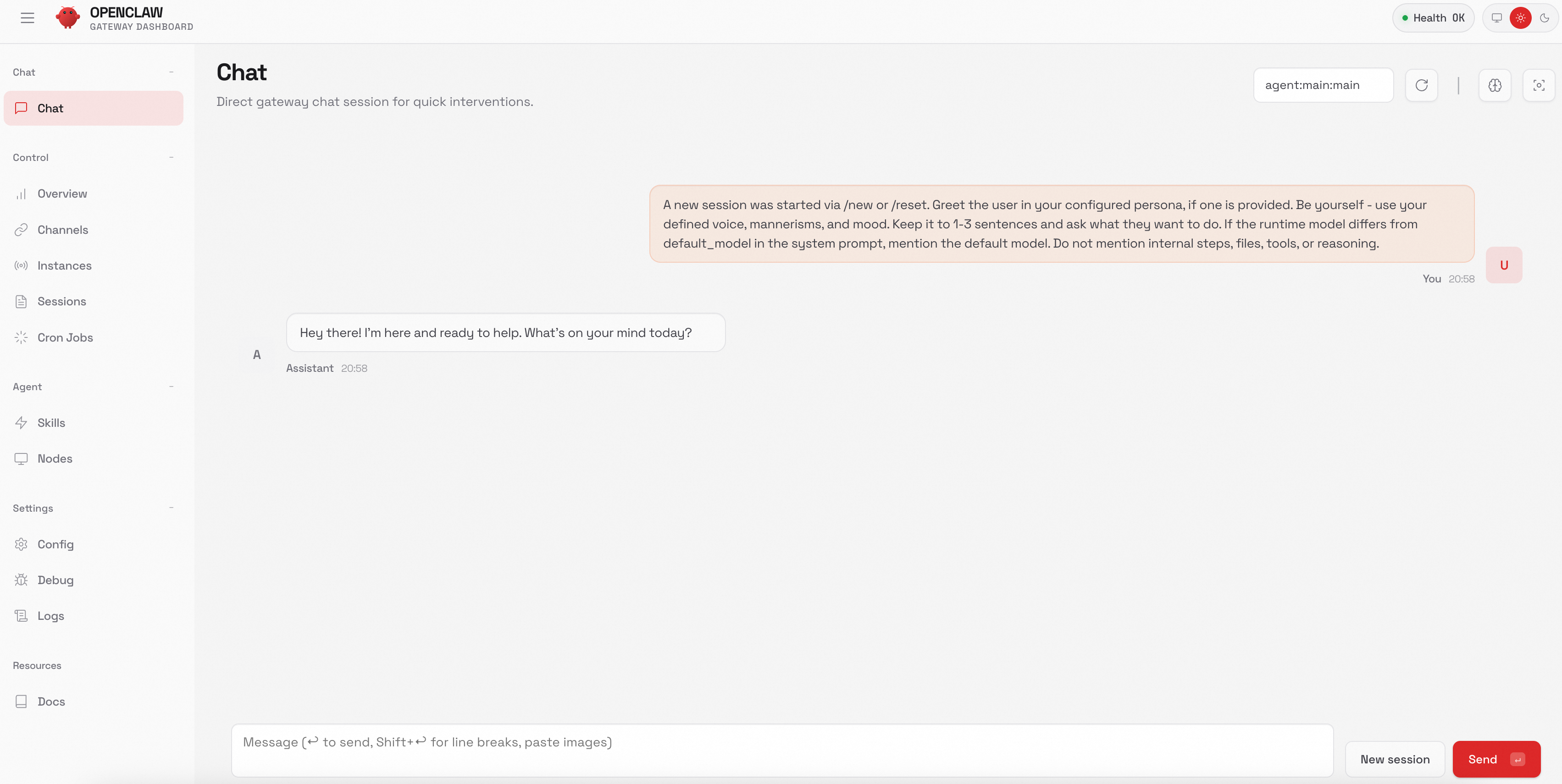Click the hamburger menu icon

[27, 18]
